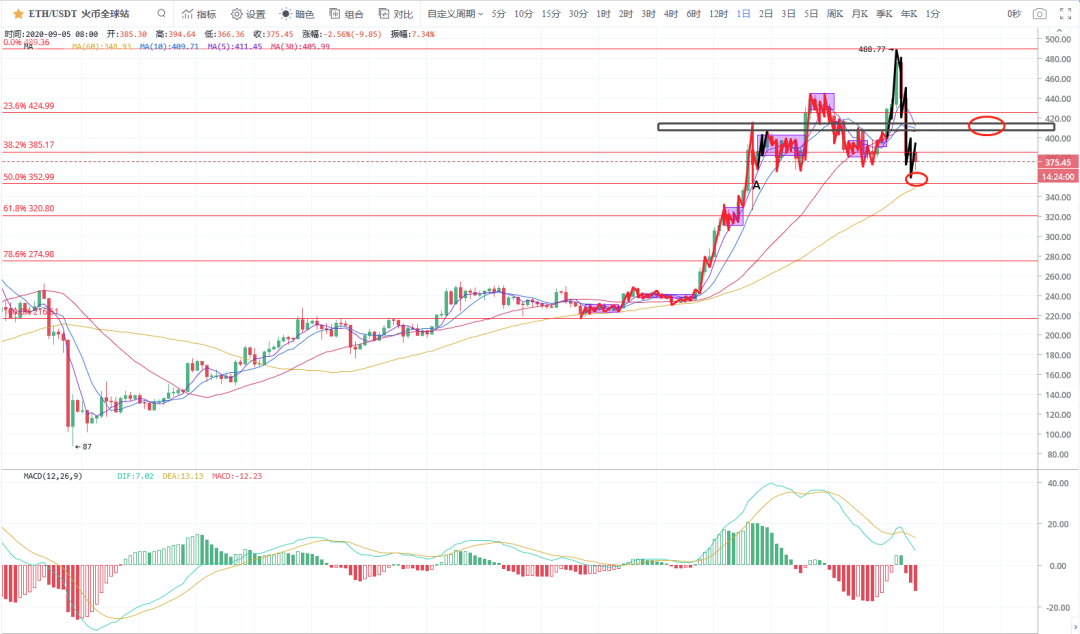Image resolution: width=1080 pixels, height=634 pixels.
Task: Click the MA(60):348.93 legend label
Action: 101,47
